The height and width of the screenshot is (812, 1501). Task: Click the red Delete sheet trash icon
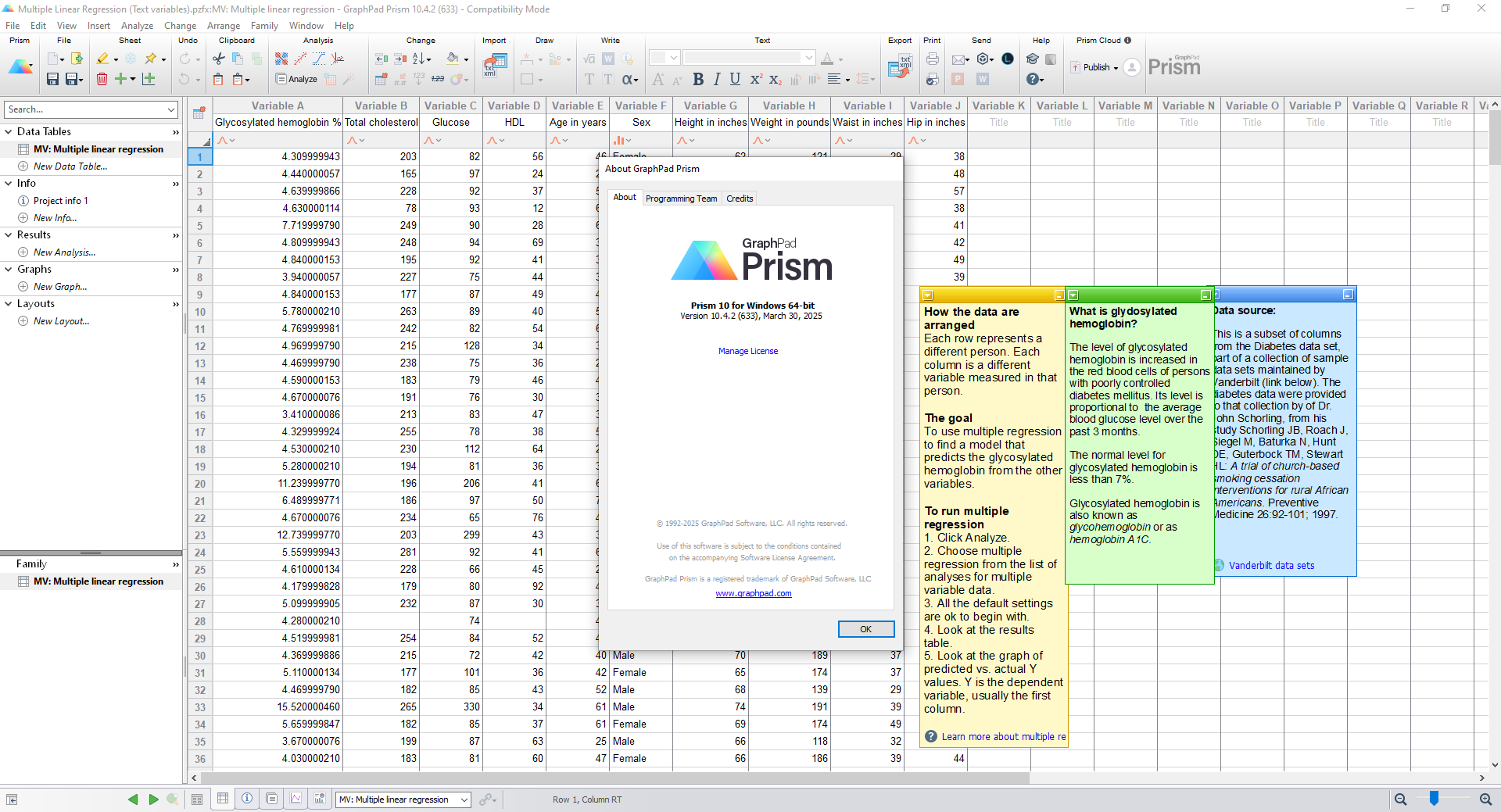pos(102,79)
